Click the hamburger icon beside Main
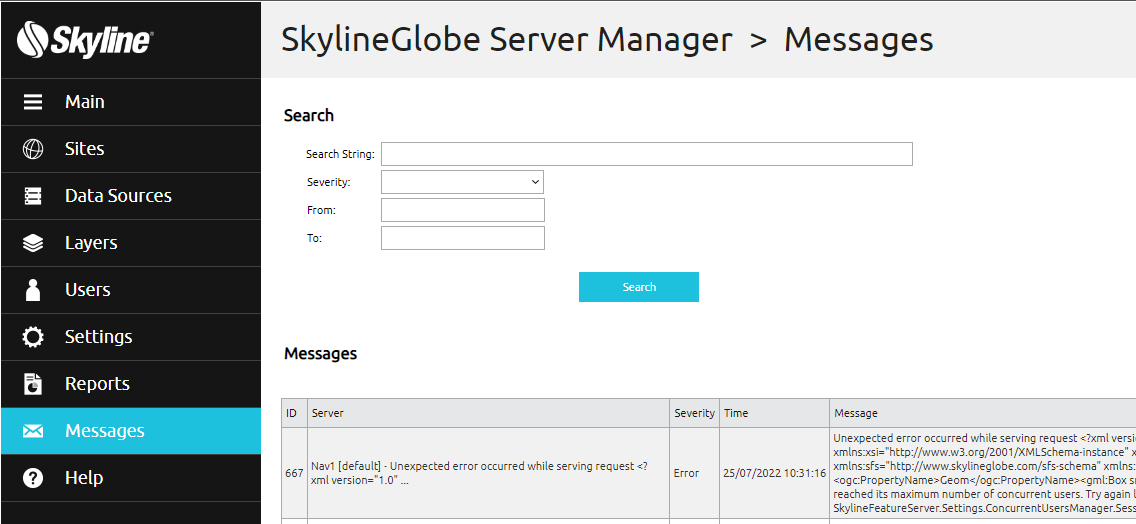Screen dimensions: 1136x524 [33, 102]
